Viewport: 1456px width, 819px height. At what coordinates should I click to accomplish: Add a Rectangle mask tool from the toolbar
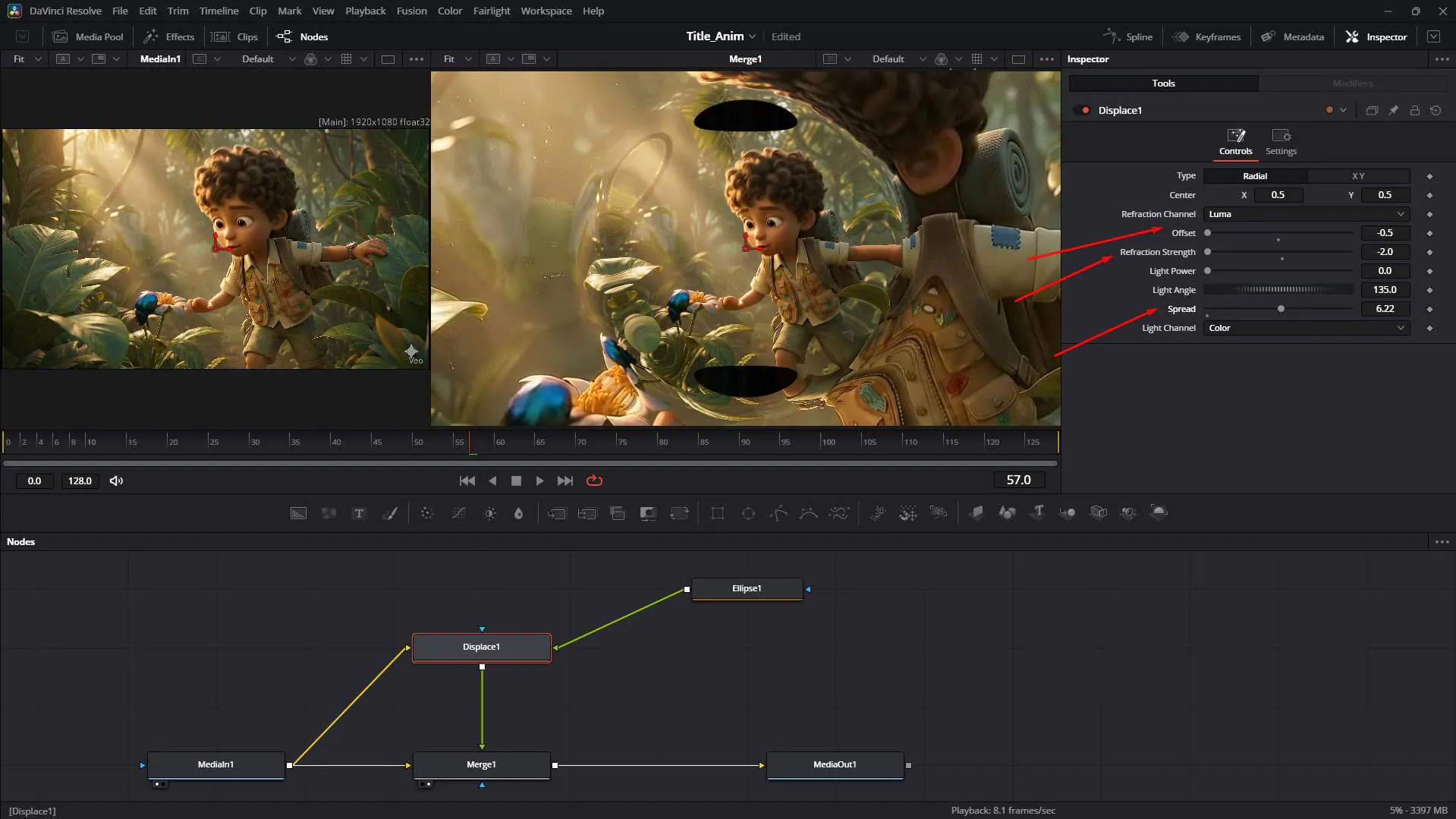coord(717,514)
